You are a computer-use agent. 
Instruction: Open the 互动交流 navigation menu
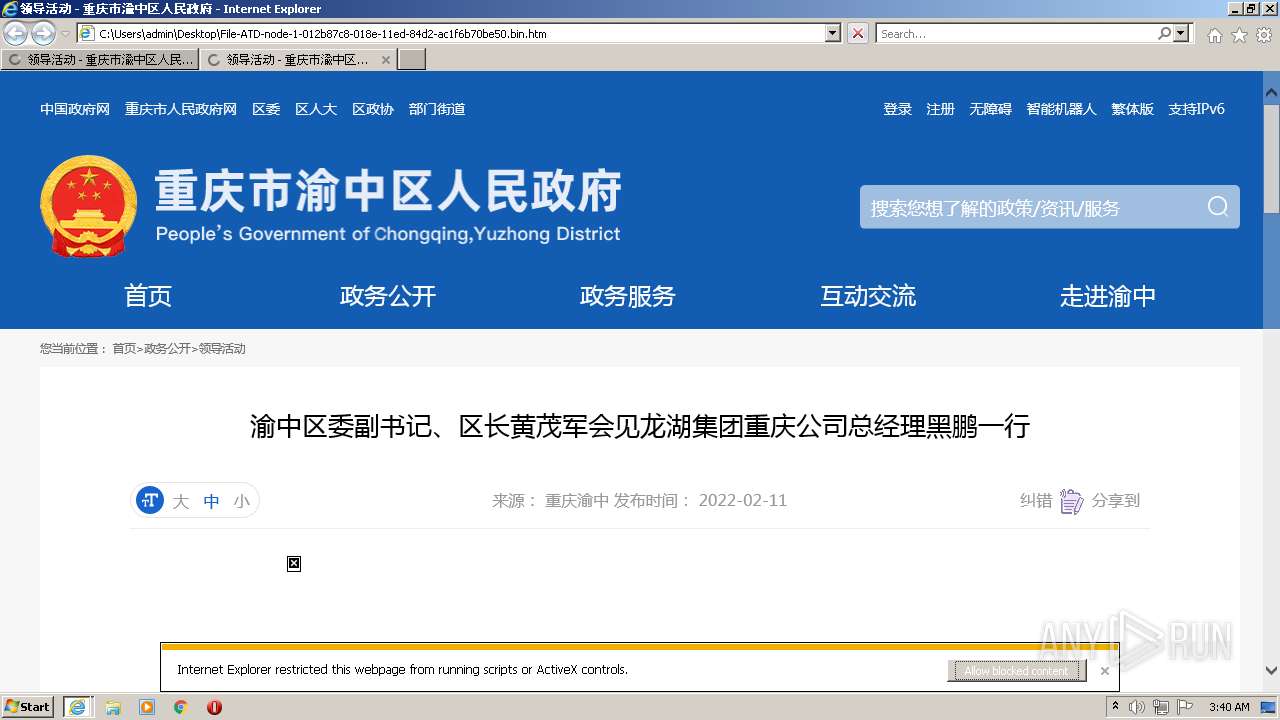click(868, 296)
